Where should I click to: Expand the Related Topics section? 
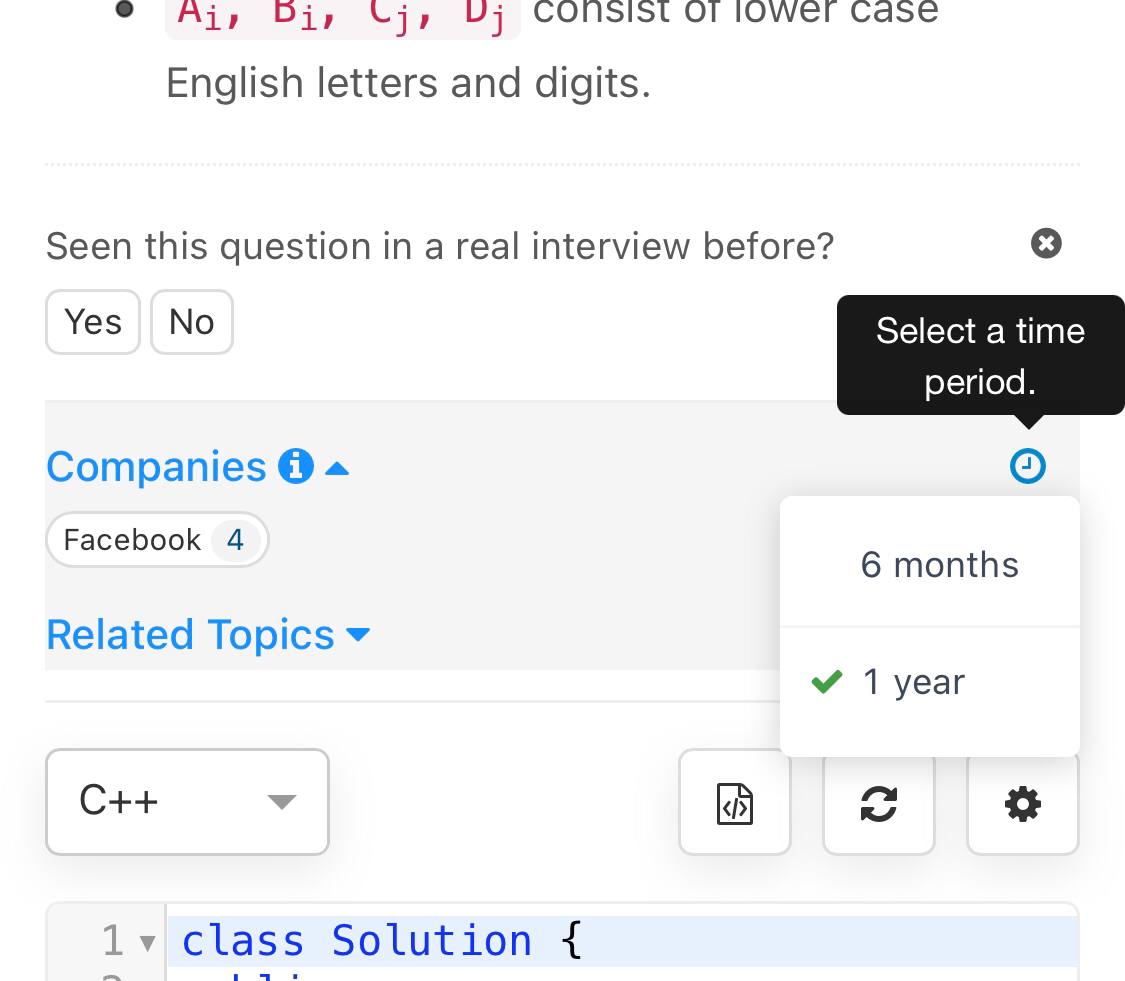(357, 634)
